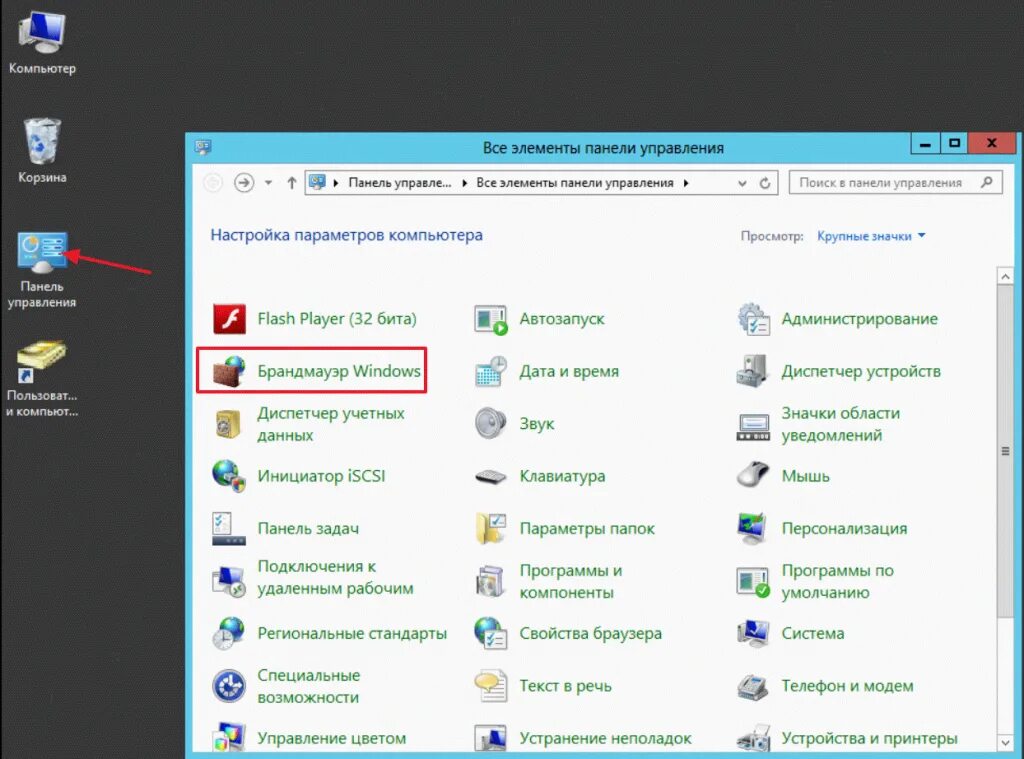
Task: Open the Устранение неполадок link
Action: coord(605,738)
